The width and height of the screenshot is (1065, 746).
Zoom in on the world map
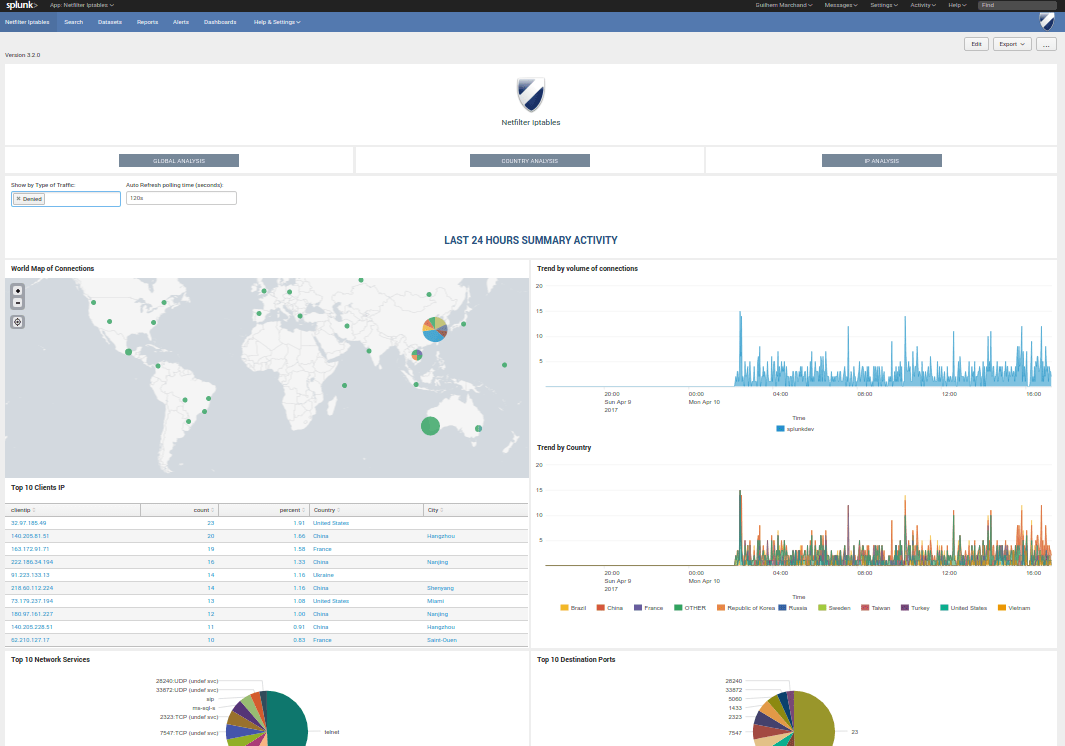point(16,290)
